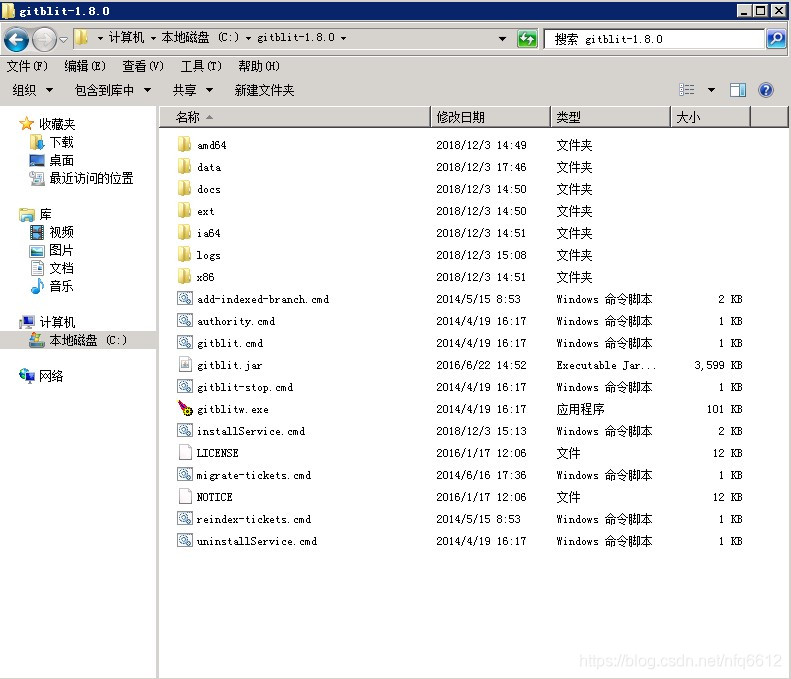Open the 帮助(H) menu
Image resolution: width=791 pixels, height=679 pixels.
tap(259, 66)
